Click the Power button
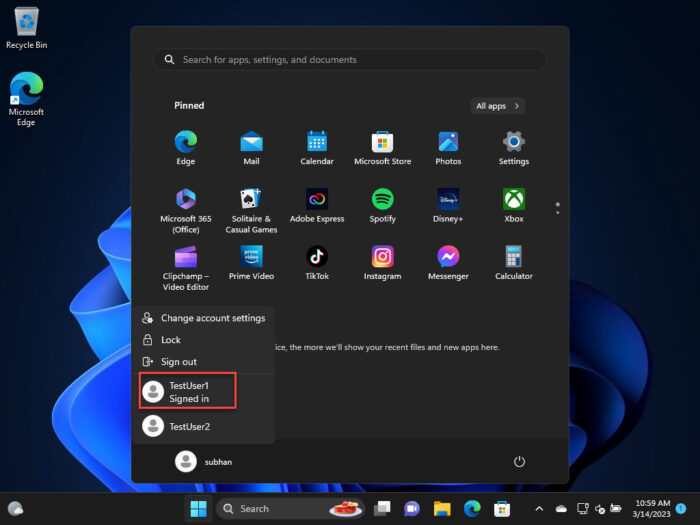The image size is (700, 525). pos(519,461)
